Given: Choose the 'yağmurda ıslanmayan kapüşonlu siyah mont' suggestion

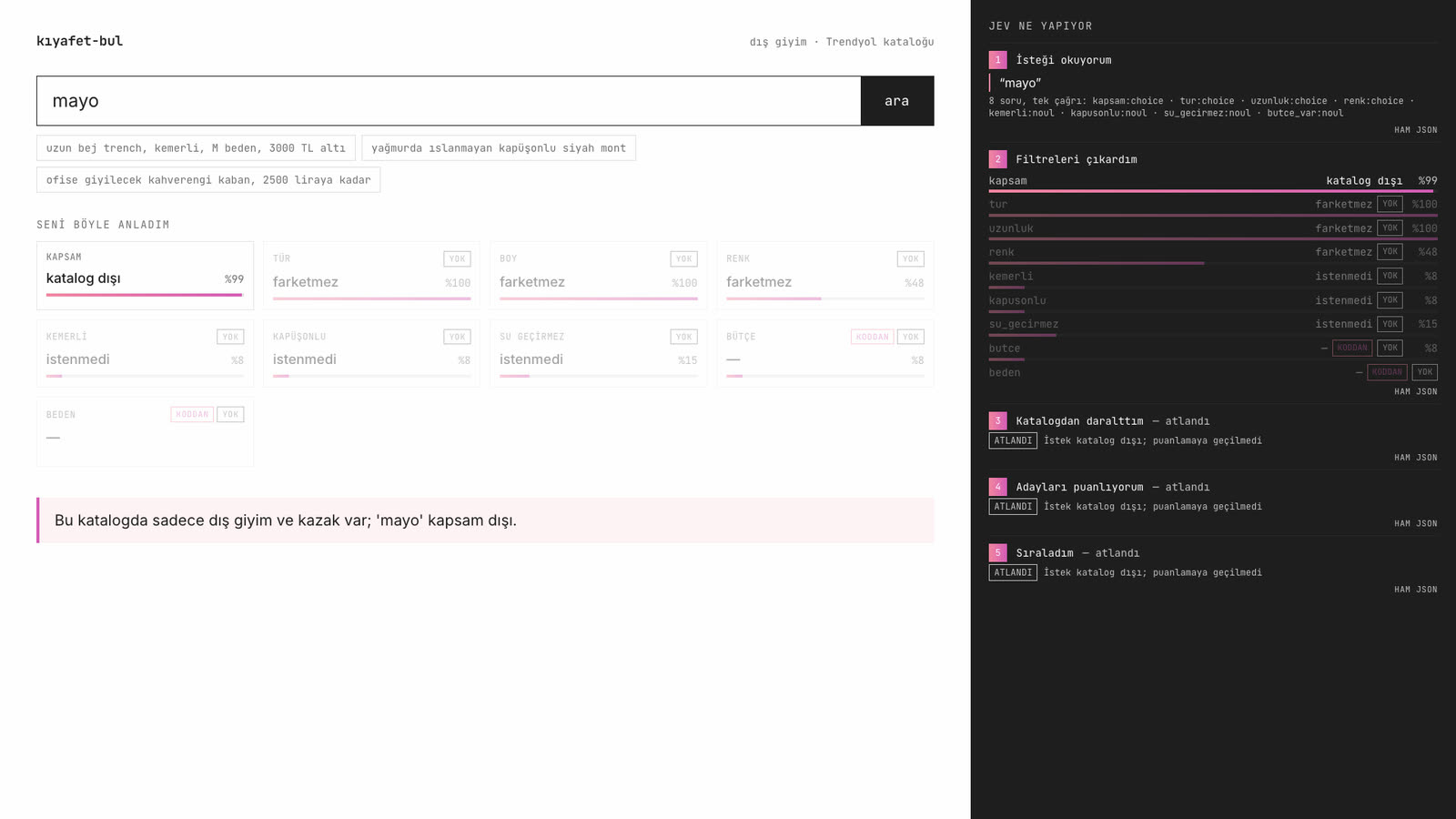Looking at the screenshot, I should [x=499, y=148].
